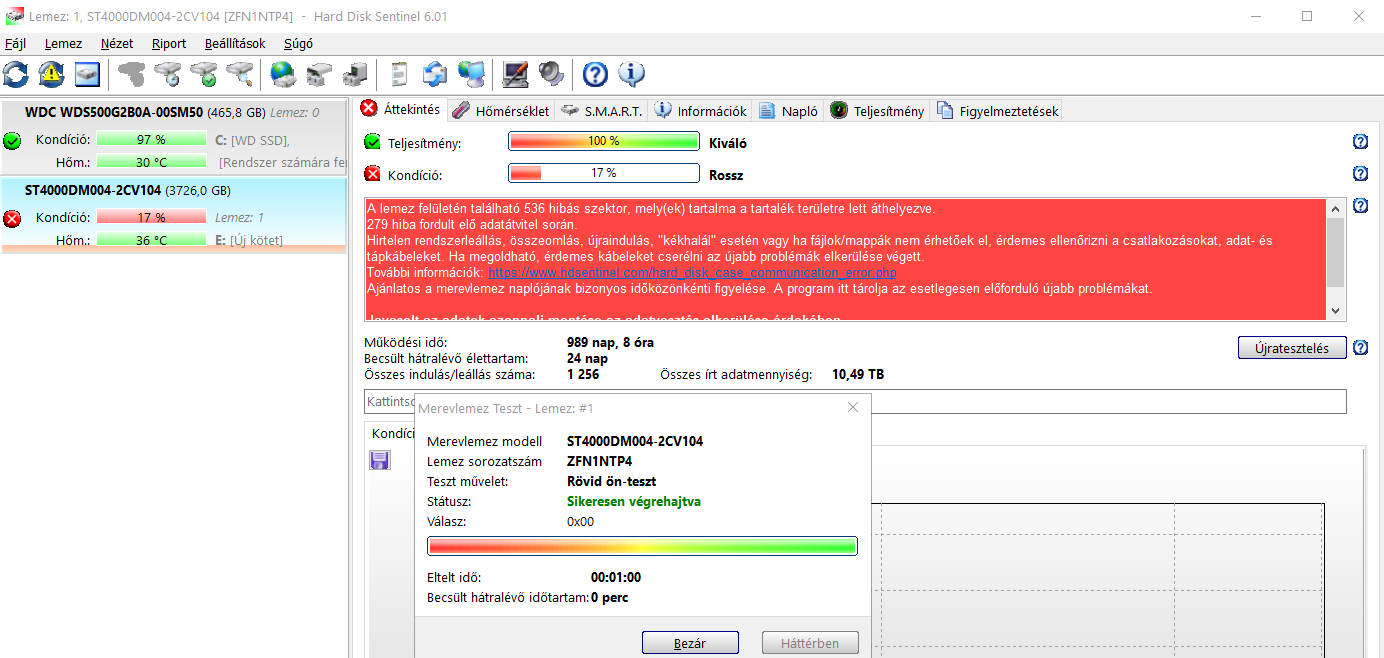1384x658 pixels.
Task: Click the Kattints comment input field
Action: [x=855, y=401]
